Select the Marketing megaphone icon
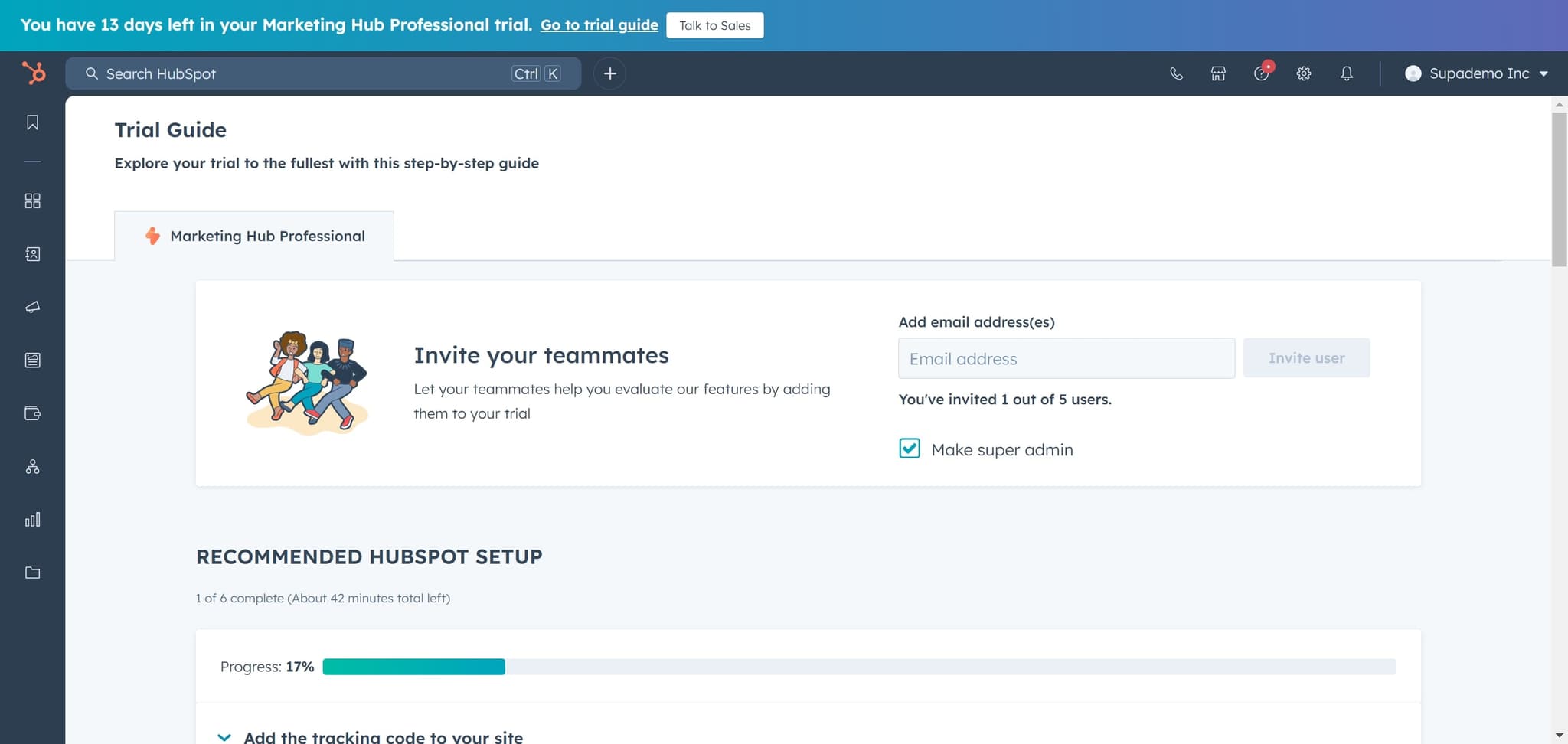 [x=32, y=308]
